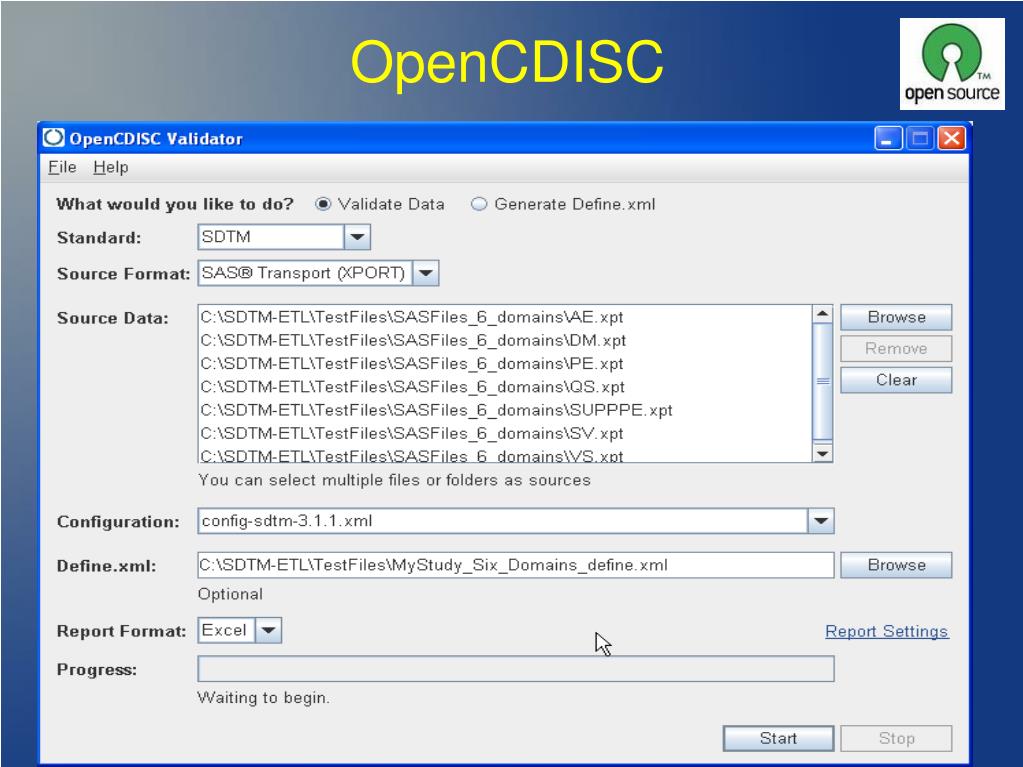Click the source list scroll up arrow
The image size is (1023, 767).
(x=823, y=314)
